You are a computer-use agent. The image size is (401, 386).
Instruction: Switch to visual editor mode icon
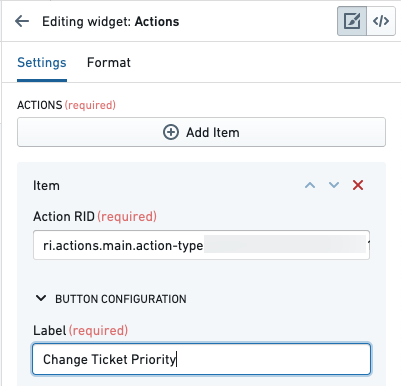point(352,21)
